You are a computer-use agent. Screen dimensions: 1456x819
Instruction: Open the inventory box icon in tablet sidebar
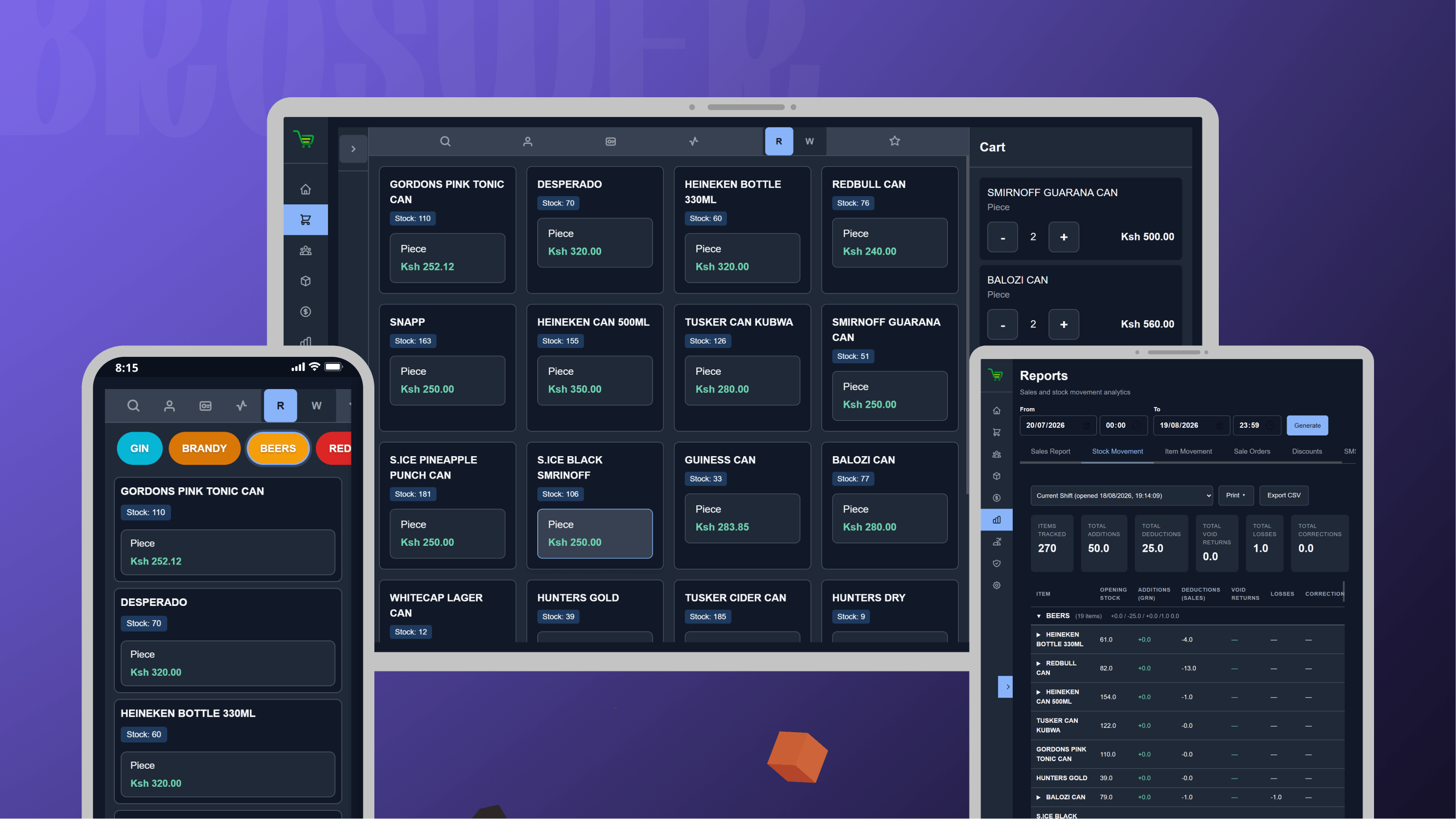tap(306, 281)
